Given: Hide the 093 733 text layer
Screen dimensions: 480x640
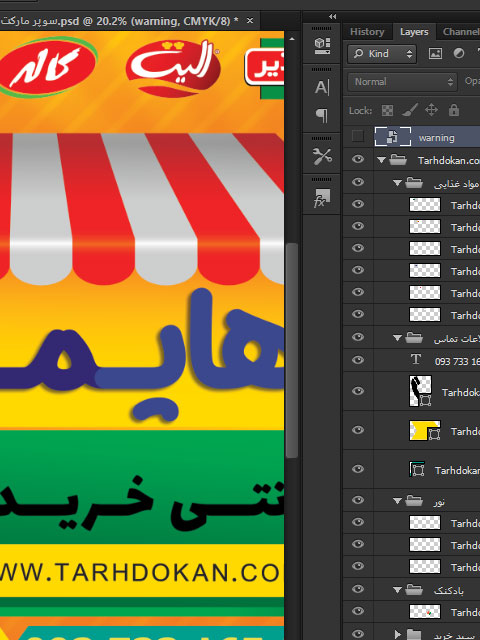Looking at the screenshot, I should (358, 360).
